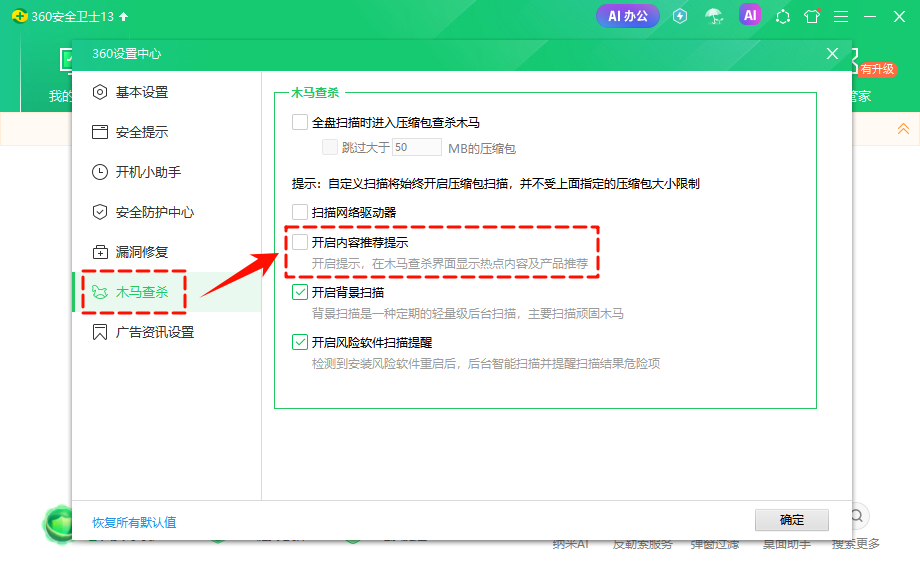
Task: Click the umbrella protection icon in titlebar
Action: pos(715,15)
